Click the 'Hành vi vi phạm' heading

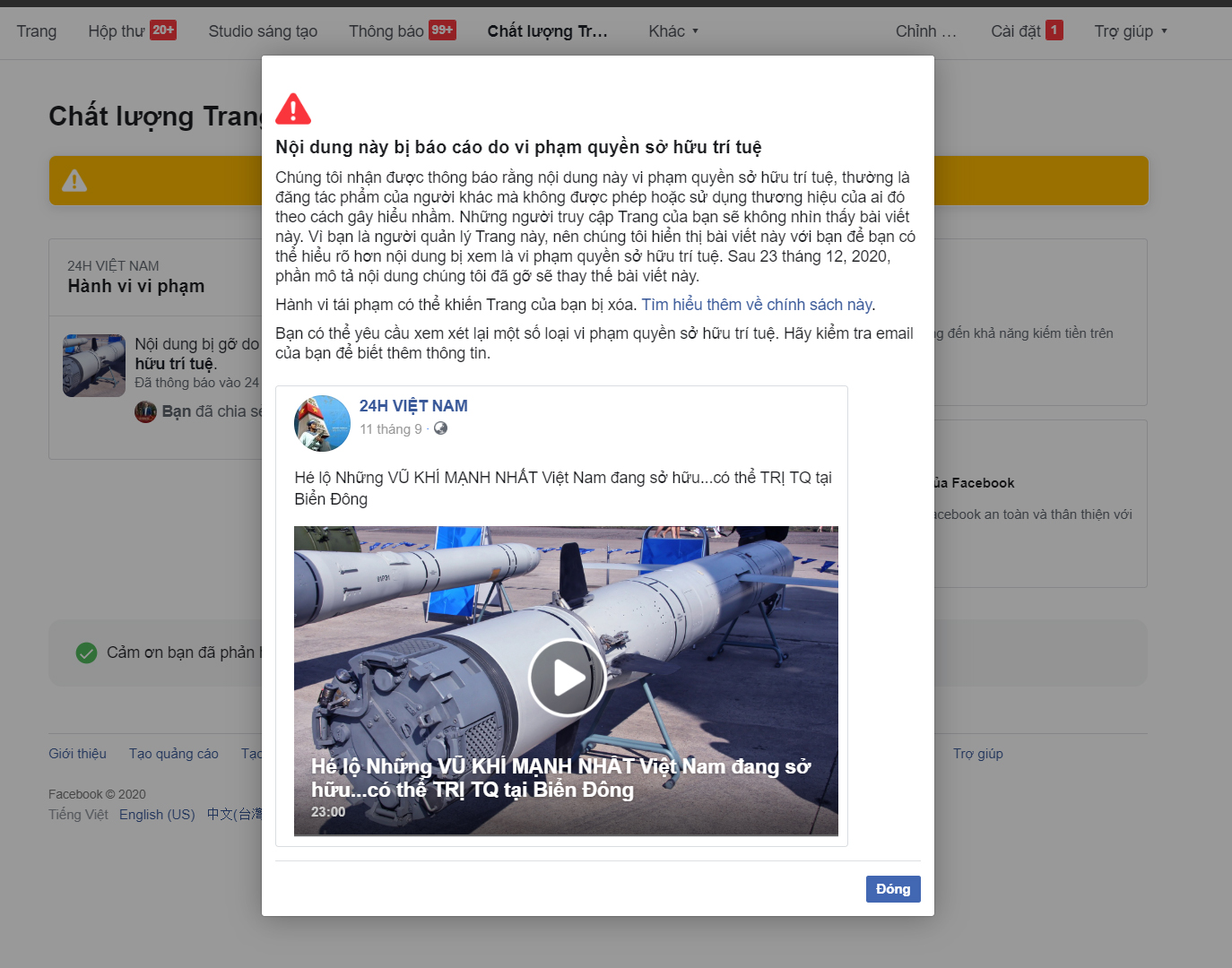pos(136,286)
